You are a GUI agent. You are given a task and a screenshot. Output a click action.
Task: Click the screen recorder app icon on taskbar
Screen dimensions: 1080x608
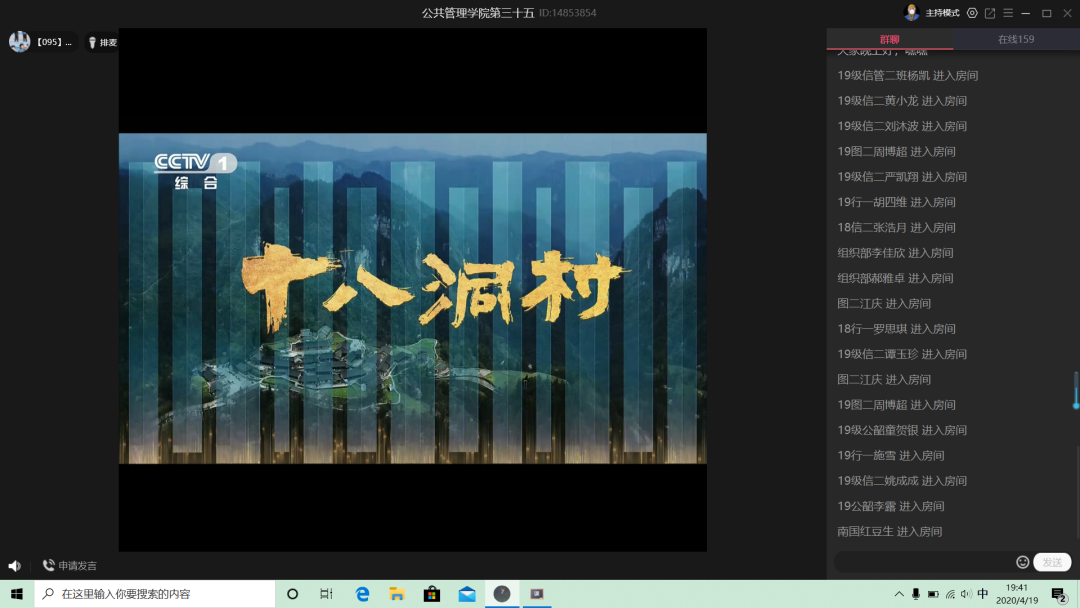point(537,594)
